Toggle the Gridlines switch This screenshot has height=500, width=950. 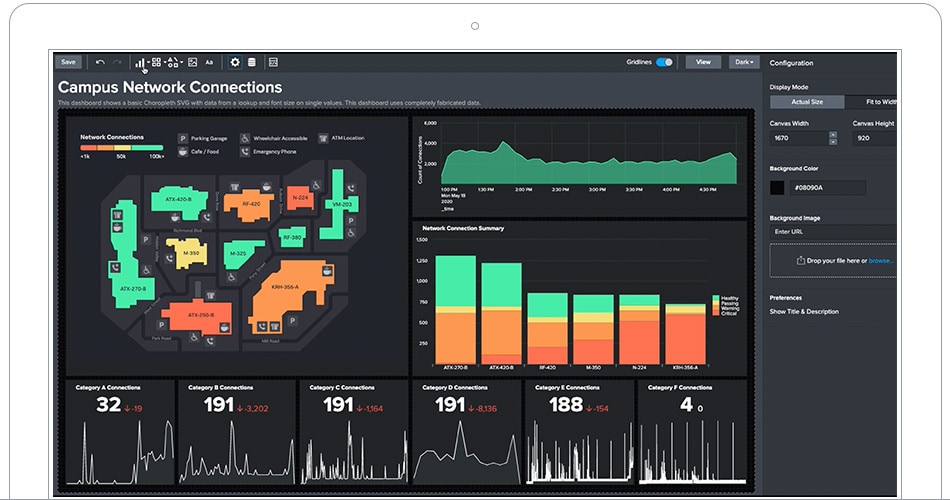(664, 62)
